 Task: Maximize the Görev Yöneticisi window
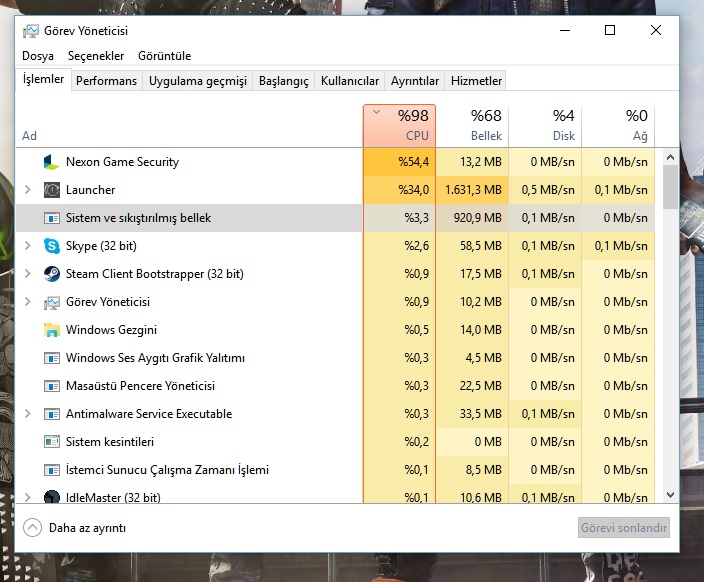tap(610, 31)
